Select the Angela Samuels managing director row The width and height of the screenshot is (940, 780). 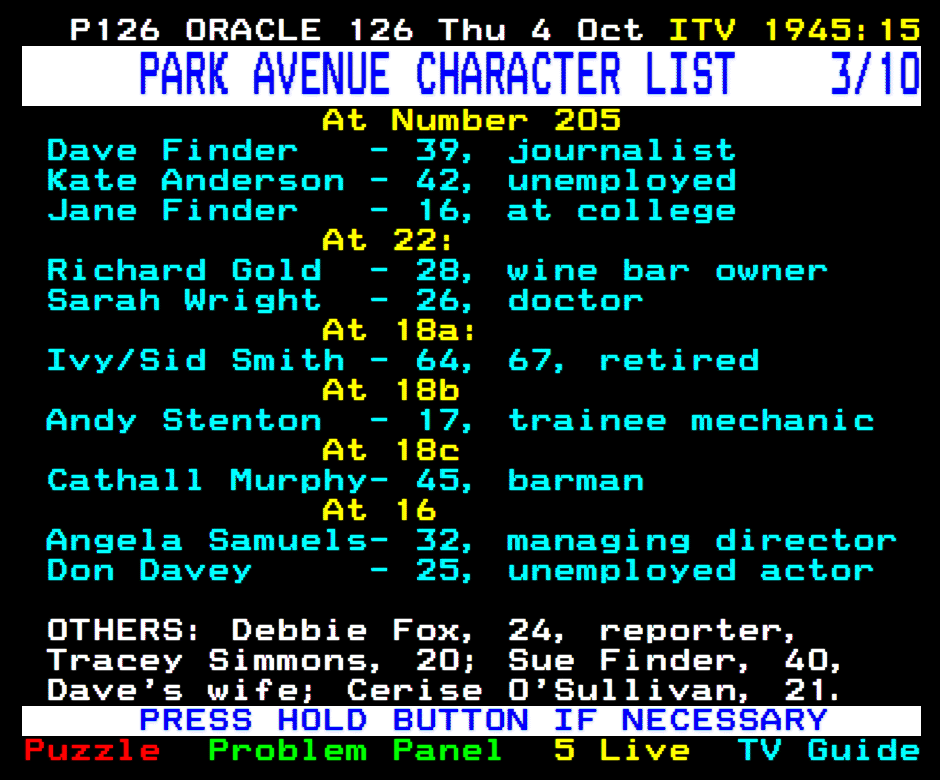point(472,540)
